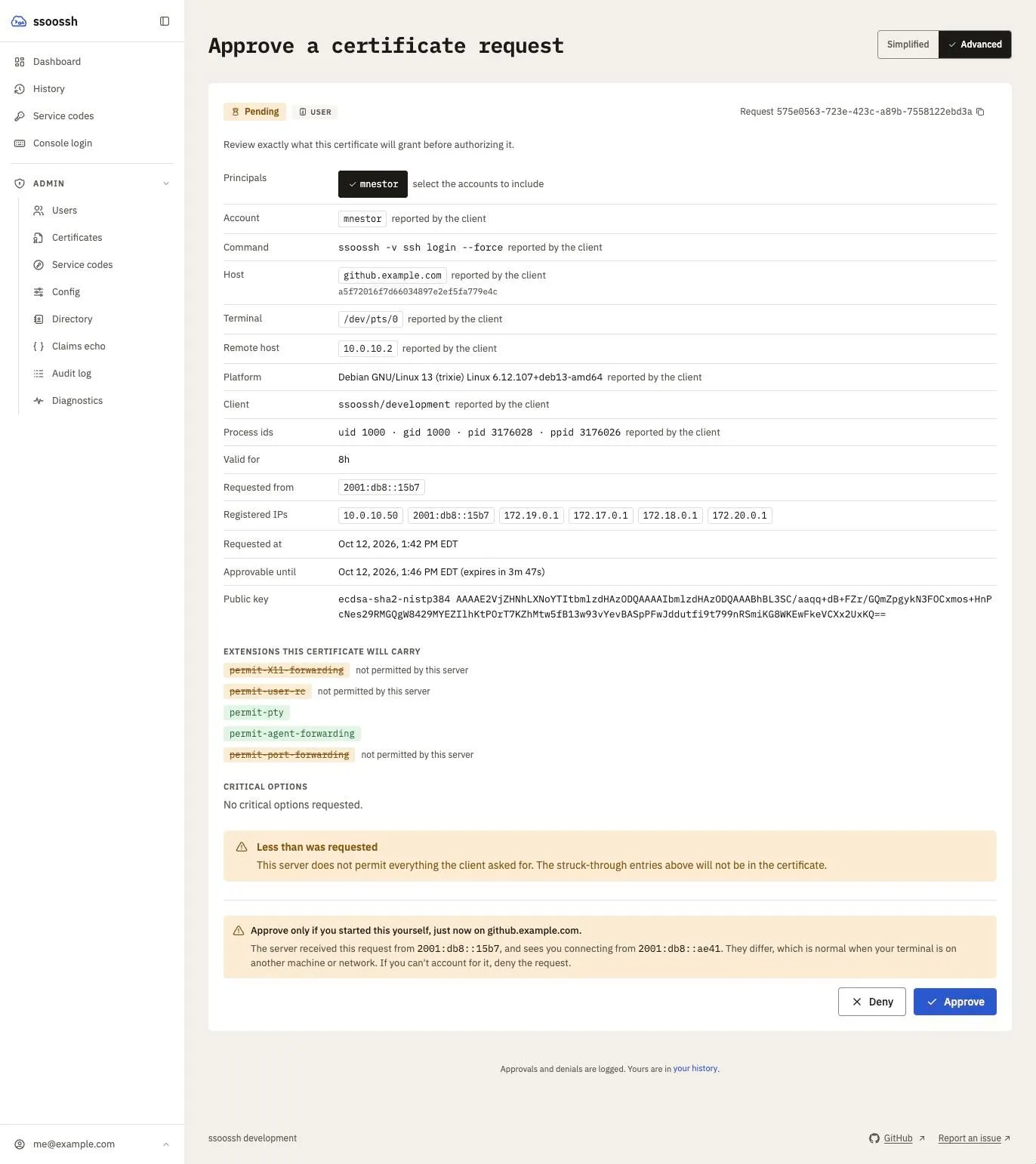Viewport: 1036px width, 1164px height.
Task: Click the Pending status badge
Action: [x=254, y=112]
